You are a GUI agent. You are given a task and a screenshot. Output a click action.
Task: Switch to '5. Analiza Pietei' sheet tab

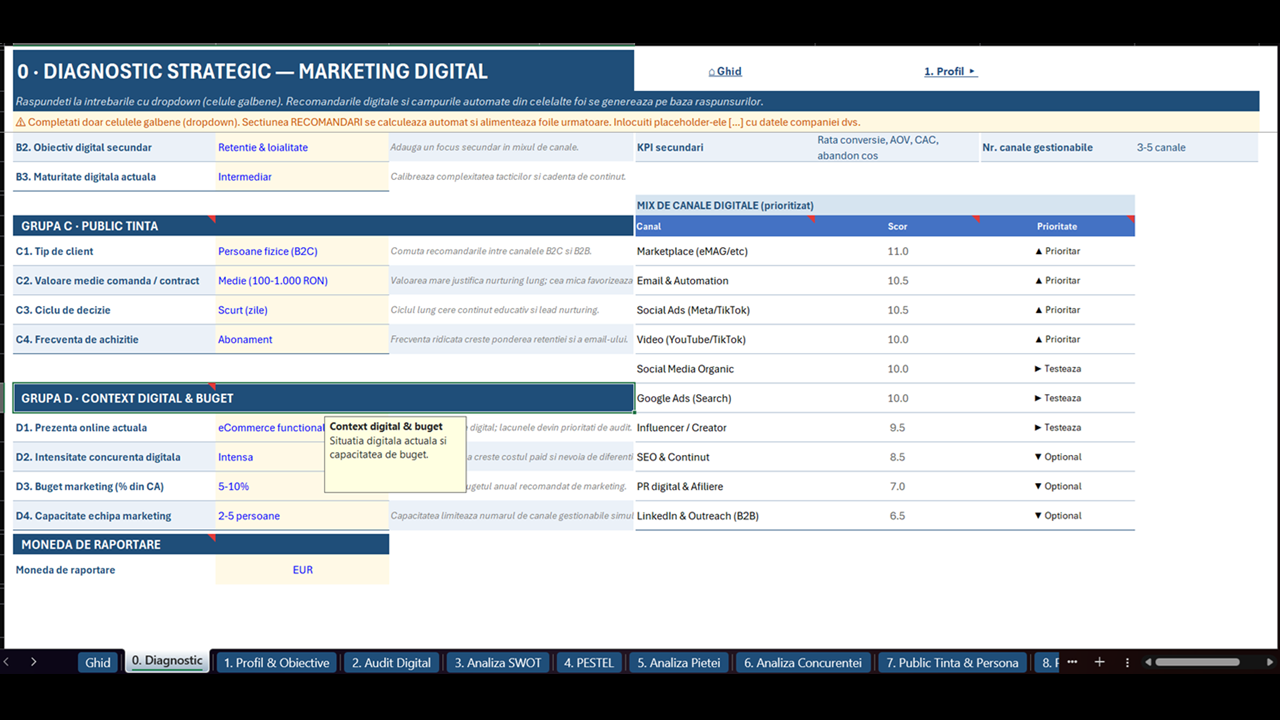click(x=678, y=662)
